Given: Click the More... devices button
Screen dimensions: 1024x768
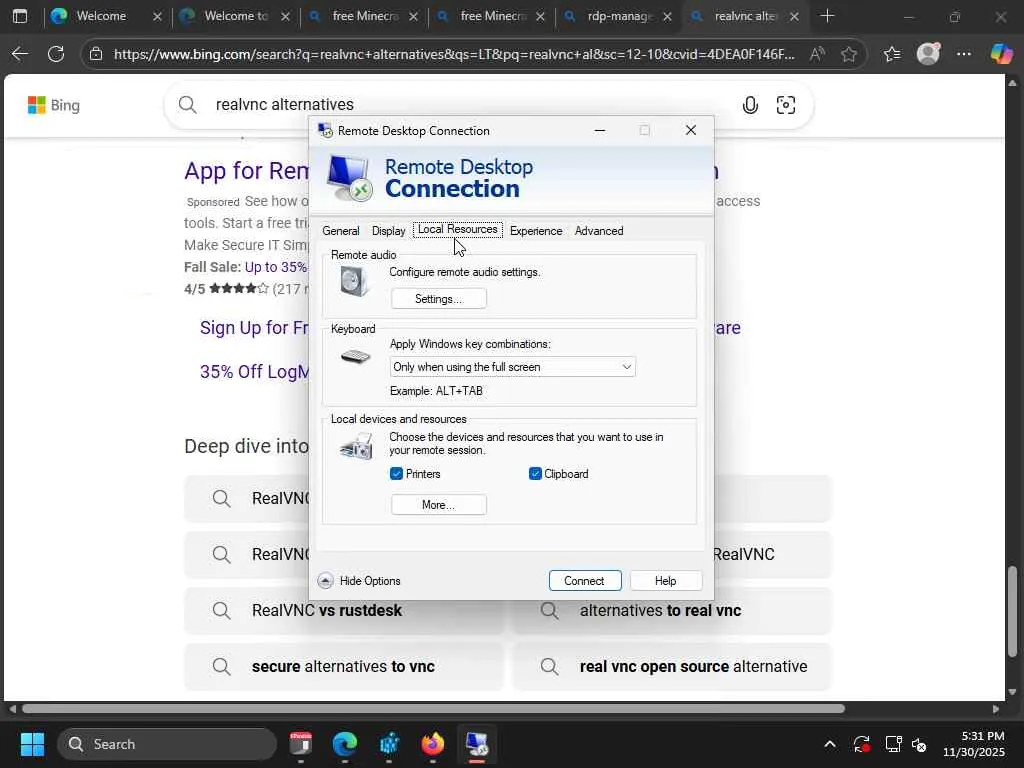Looking at the screenshot, I should click(x=438, y=505).
